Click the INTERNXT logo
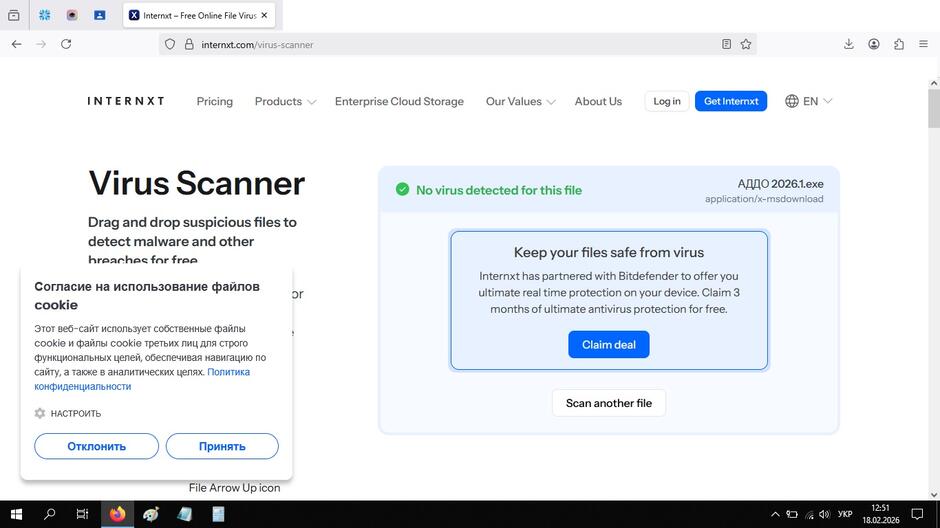 coord(126,101)
